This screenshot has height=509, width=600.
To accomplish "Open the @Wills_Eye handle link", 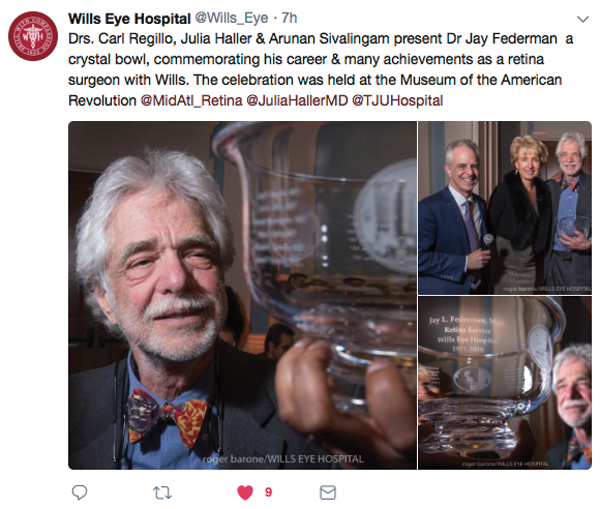I will [232, 18].
